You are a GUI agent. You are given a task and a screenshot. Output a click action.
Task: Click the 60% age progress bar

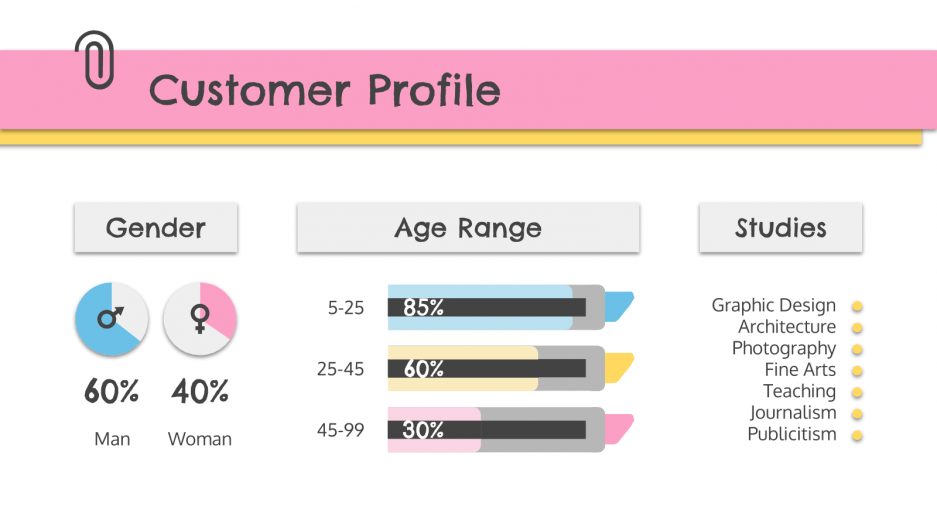pyautogui.click(x=495, y=368)
